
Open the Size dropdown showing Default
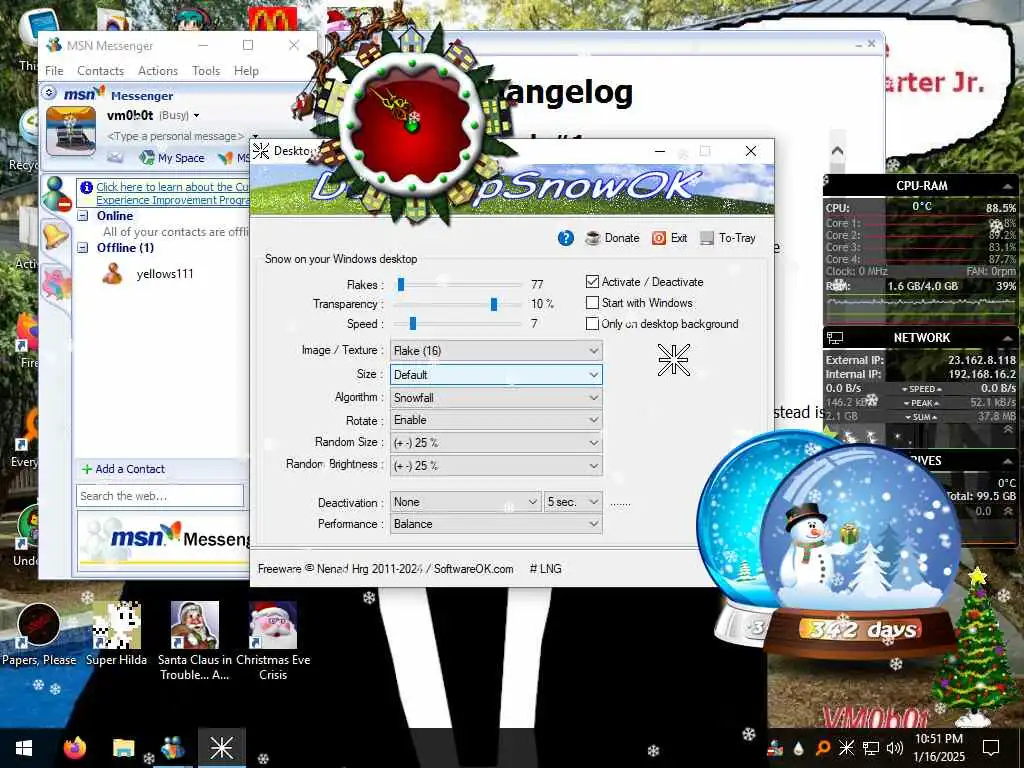(496, 375)
